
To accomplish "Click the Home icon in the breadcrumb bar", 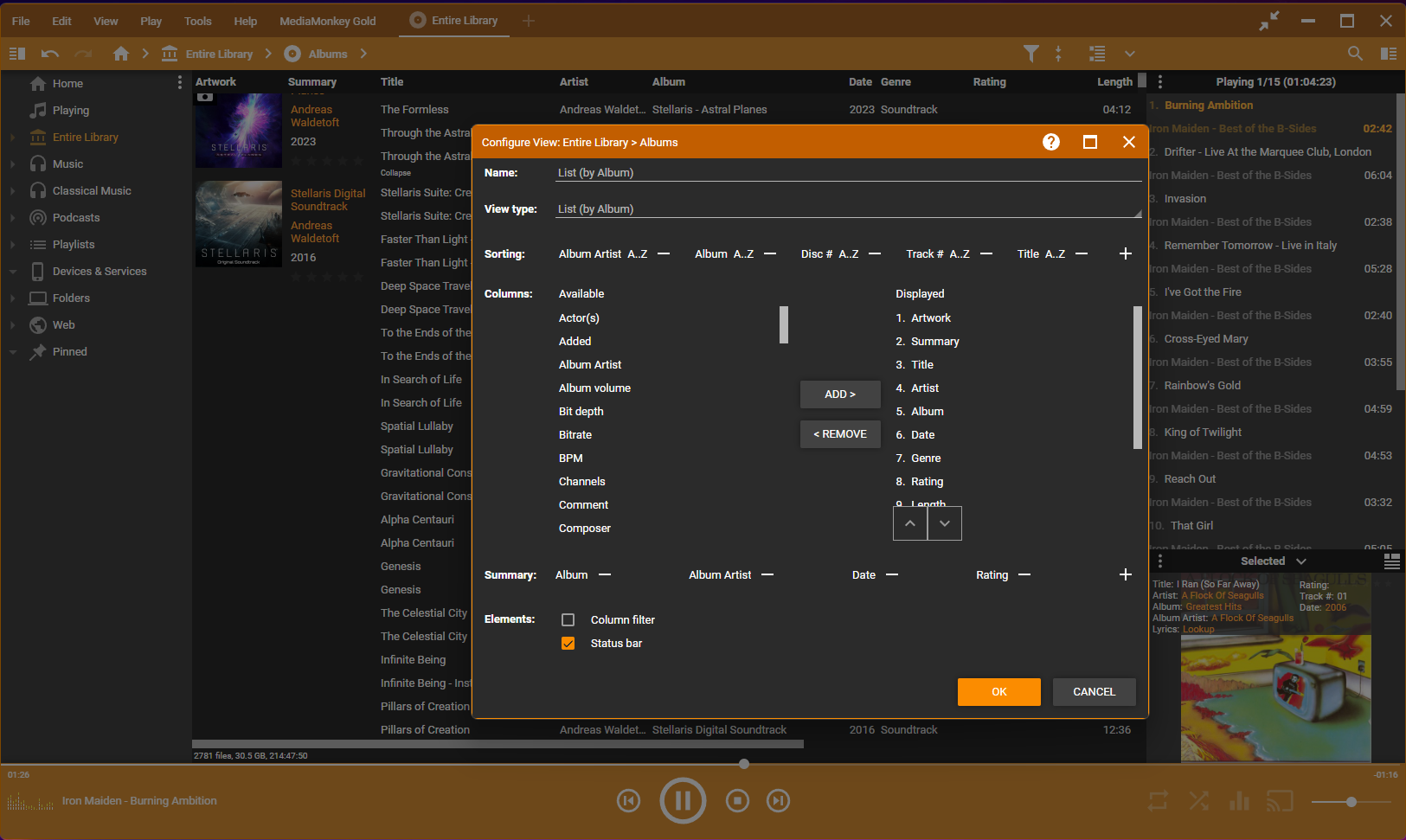I will pos(121,54).
